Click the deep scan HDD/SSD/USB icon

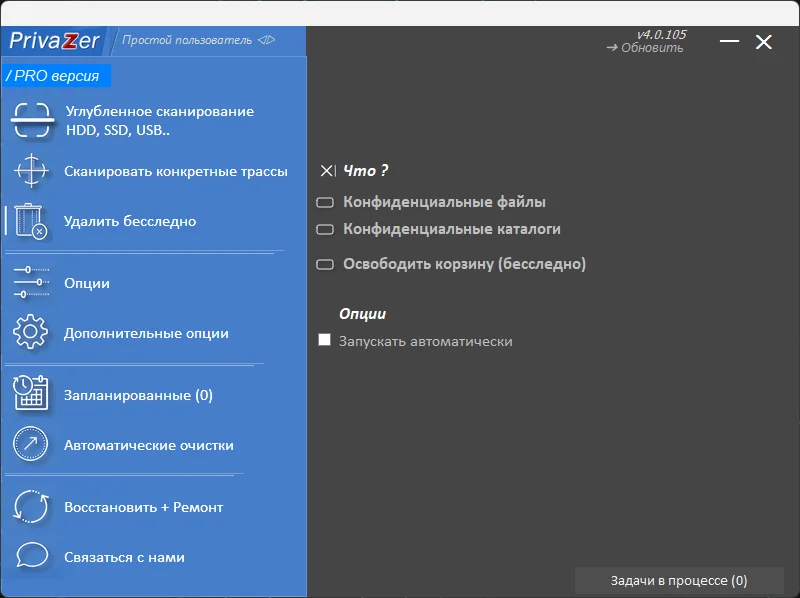pyautogui.click(x=32, y=120)
